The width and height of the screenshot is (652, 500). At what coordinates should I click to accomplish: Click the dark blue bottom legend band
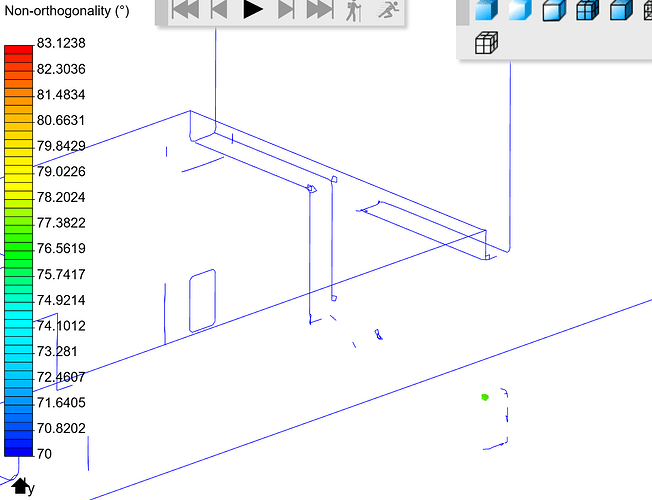tap(18, 452)
